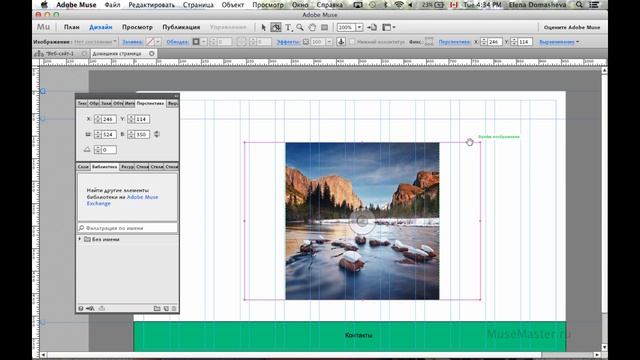Open the Выравнивание dropdown
The height and width of the screenshot is (360, 640).
(x=559, y=42)
